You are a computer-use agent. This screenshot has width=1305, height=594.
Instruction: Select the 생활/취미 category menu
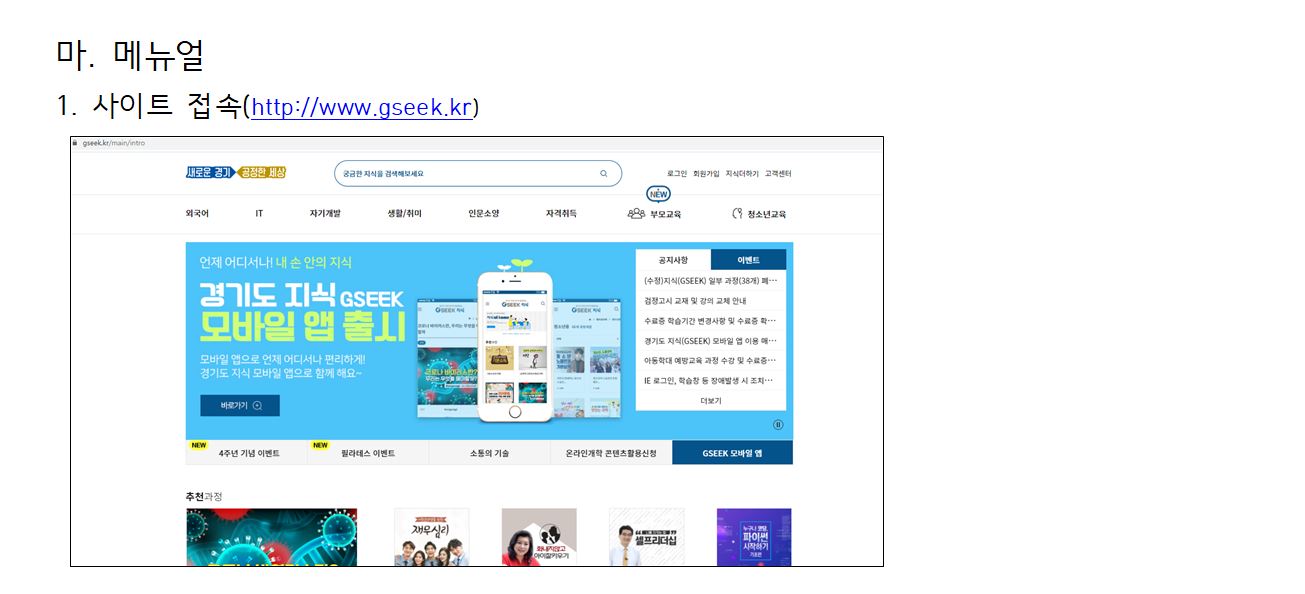point(405,214)
